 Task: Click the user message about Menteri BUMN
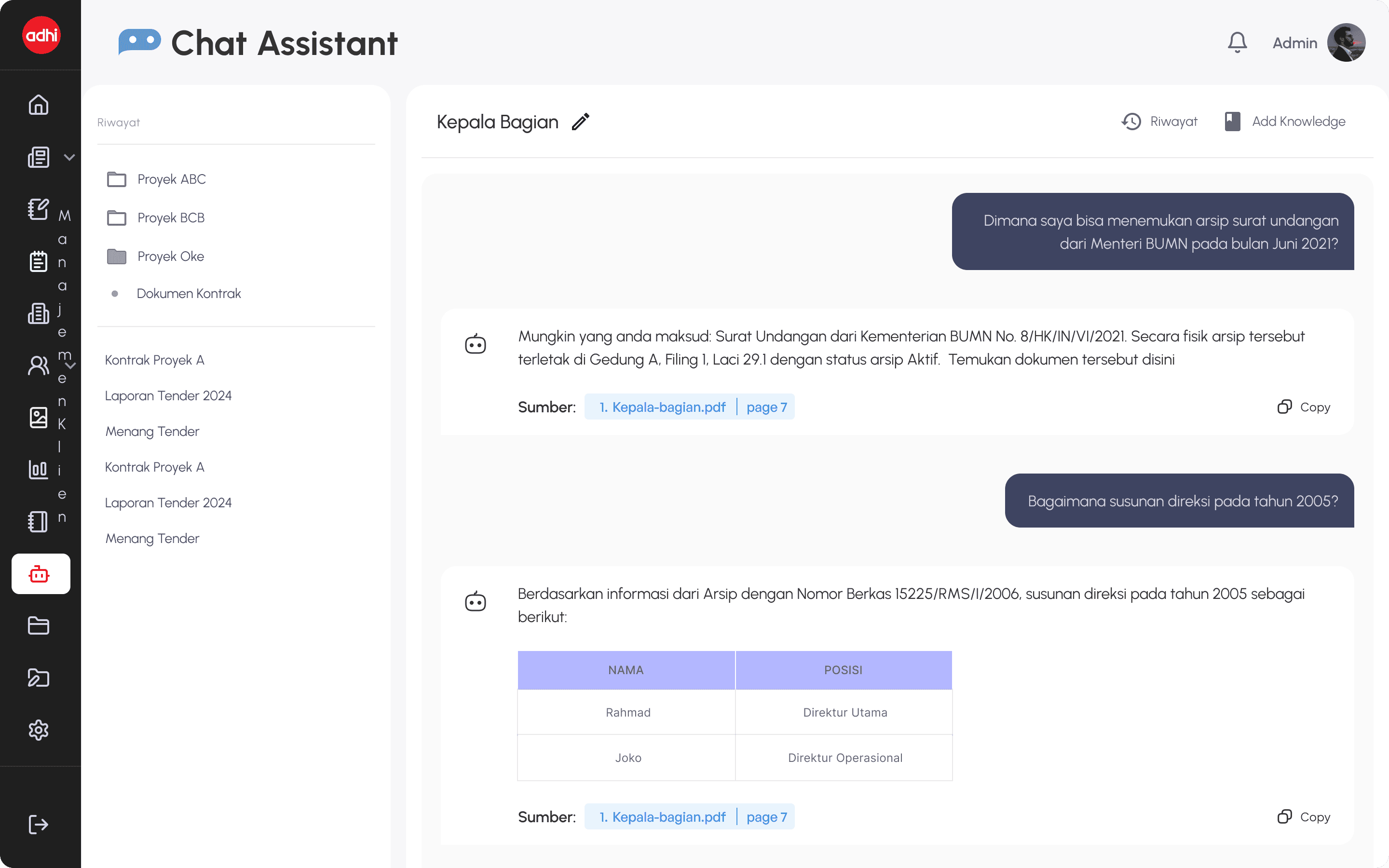(x=1153, y=231)
